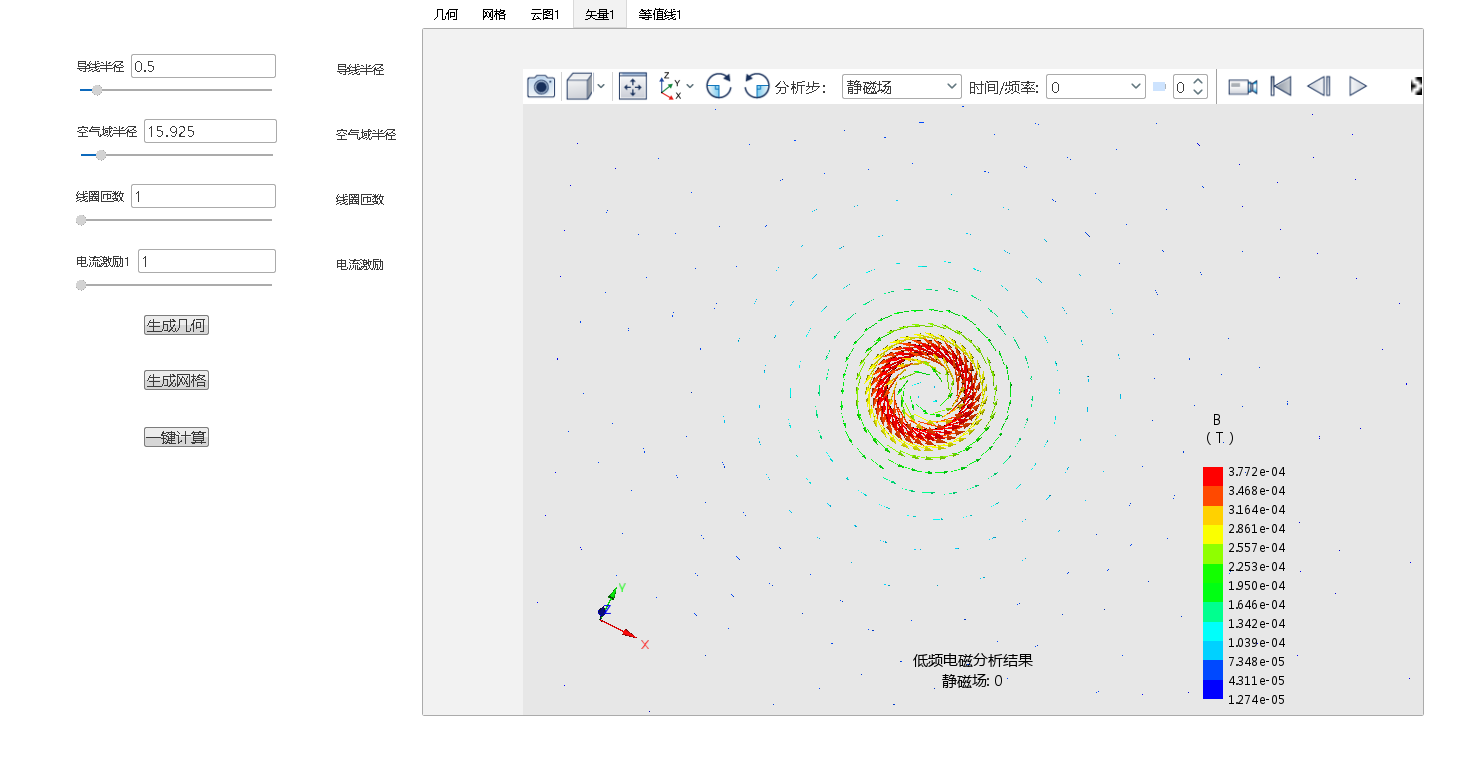
Task: Switch to the 几何 tab
Action: pos(446,14)
